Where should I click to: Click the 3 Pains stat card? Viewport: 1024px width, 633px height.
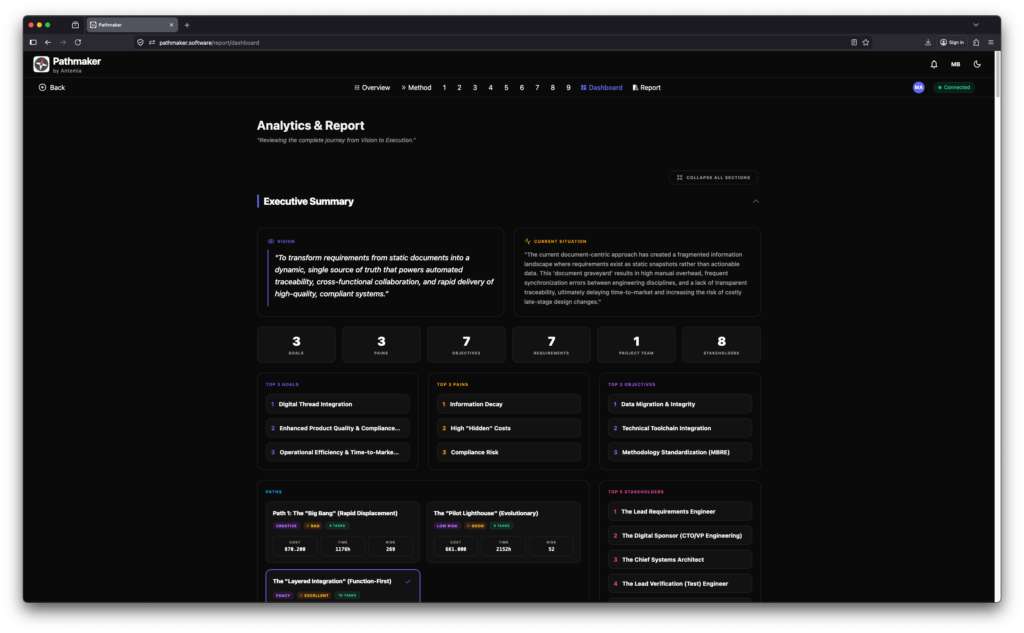pyautogui.click(x=381, y=344)
